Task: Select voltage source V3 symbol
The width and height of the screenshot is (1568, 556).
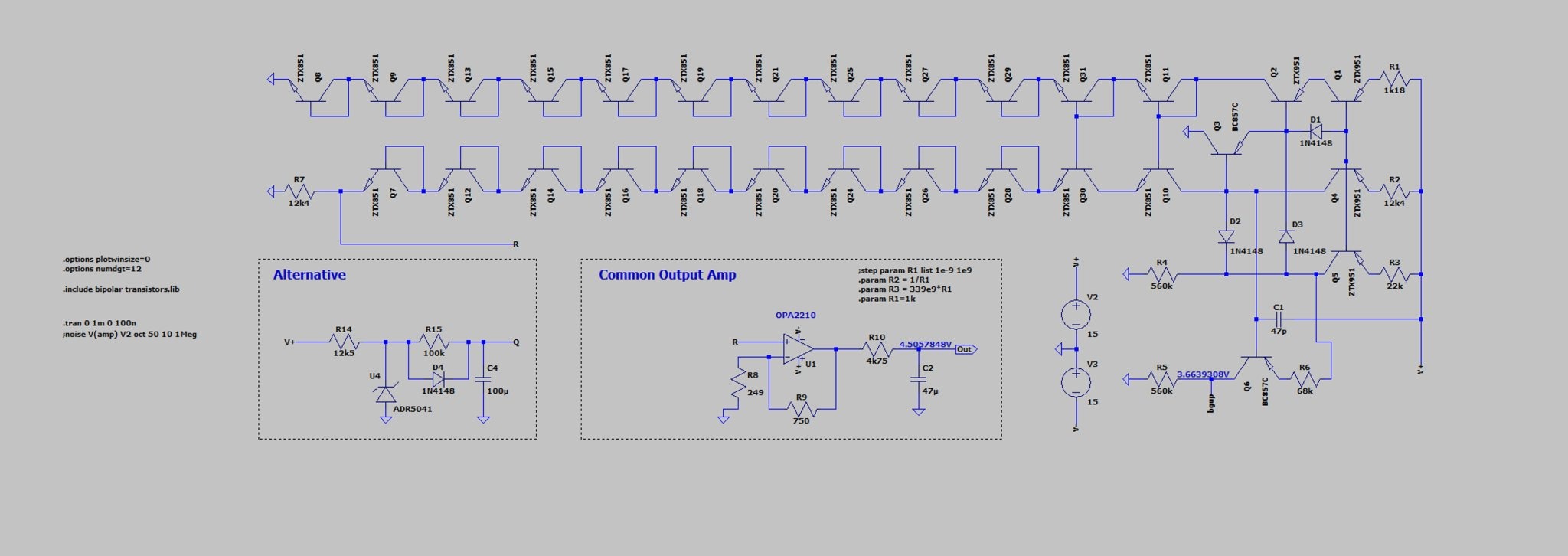Action: point(1076,382)
